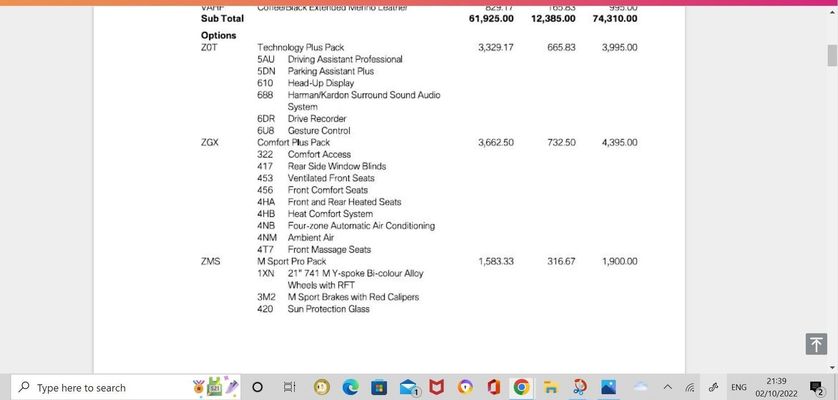Open Snipping Tool on taskbar
Screen dimensions: 838x400
(579, 387)
